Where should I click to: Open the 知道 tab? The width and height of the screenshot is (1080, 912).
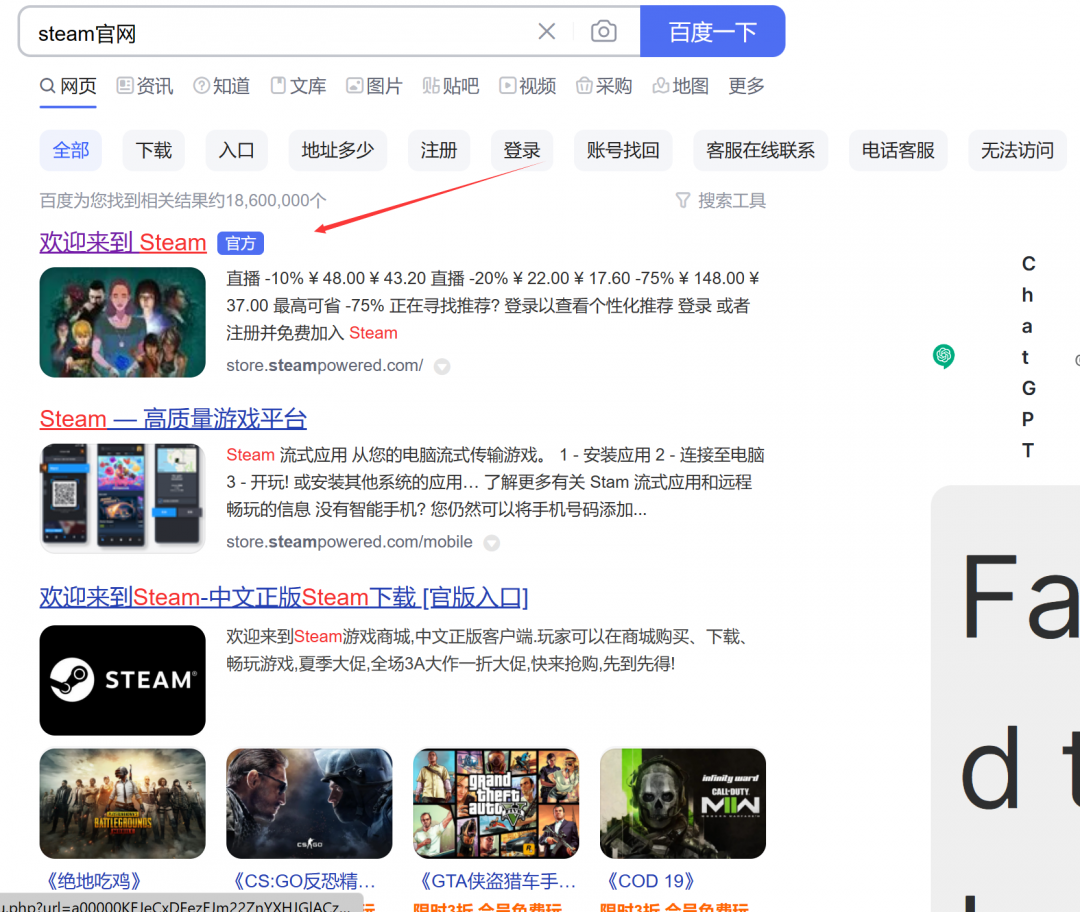[221, 86]
